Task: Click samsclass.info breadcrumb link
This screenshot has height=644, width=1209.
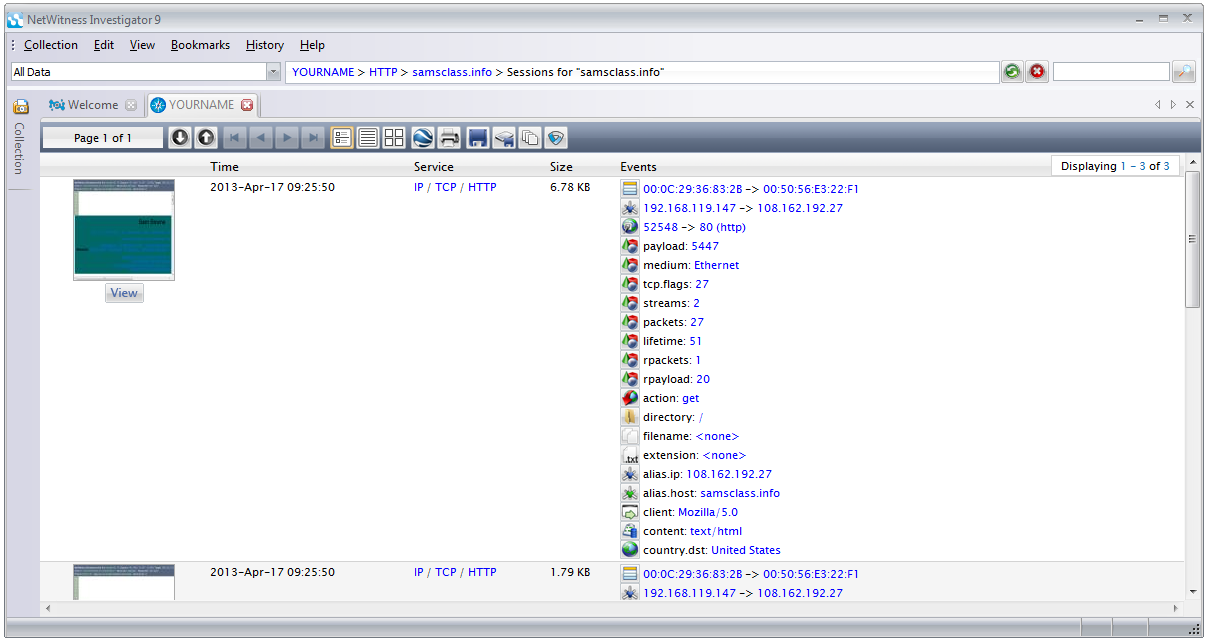Action: [x=452, y=72]
